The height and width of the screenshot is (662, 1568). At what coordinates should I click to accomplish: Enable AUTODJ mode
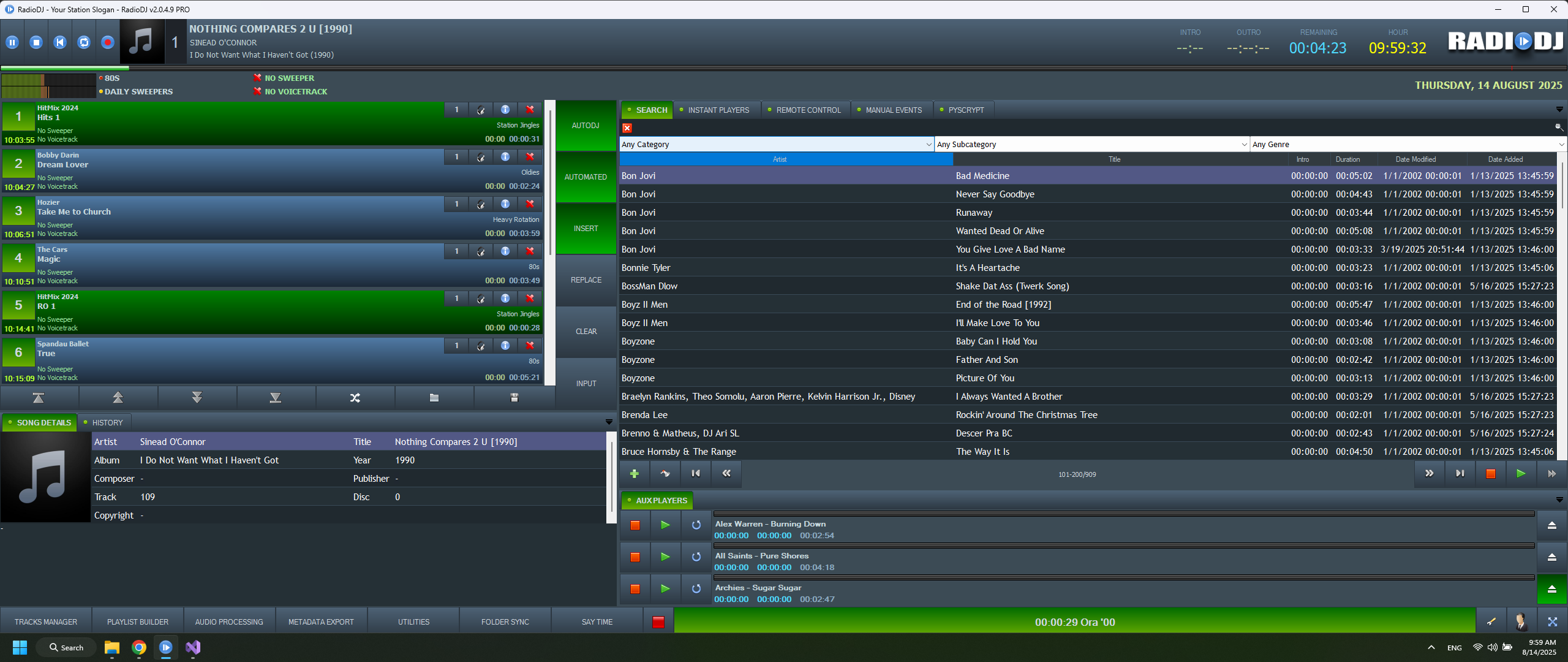click(586, 125)
